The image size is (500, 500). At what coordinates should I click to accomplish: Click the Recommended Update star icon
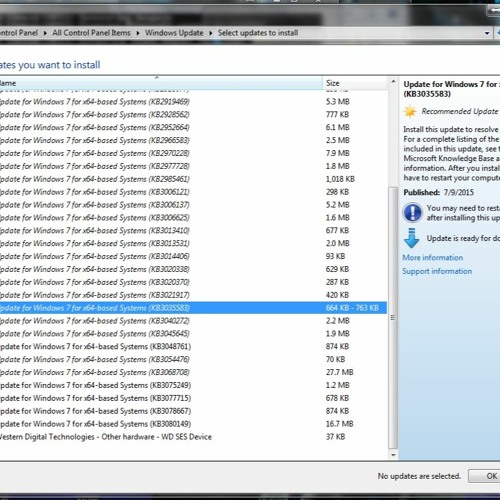(x=410, y=111)
